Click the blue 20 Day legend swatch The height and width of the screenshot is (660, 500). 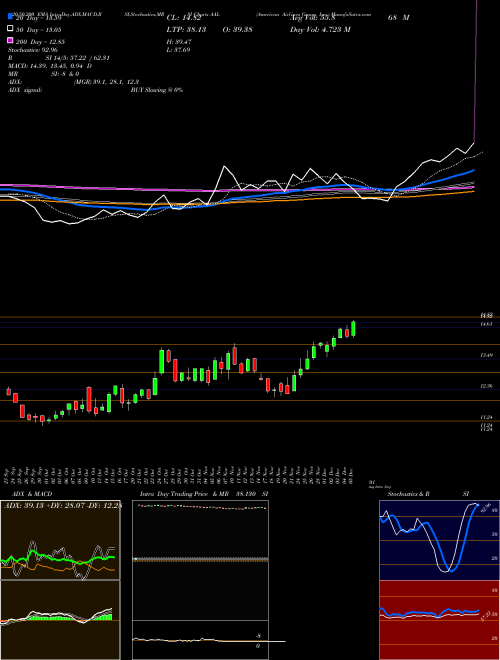(x=10, y=17)
